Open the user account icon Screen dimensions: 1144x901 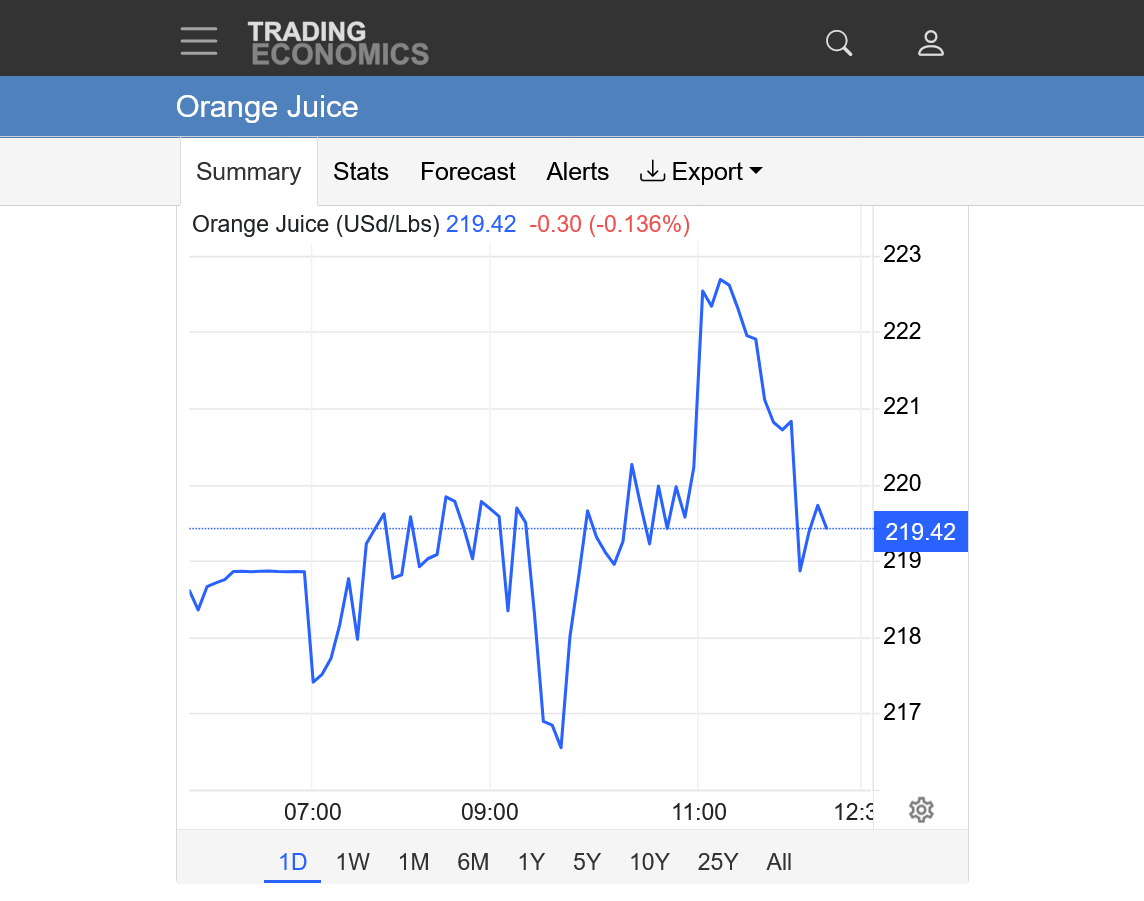[x=930, y=43]
